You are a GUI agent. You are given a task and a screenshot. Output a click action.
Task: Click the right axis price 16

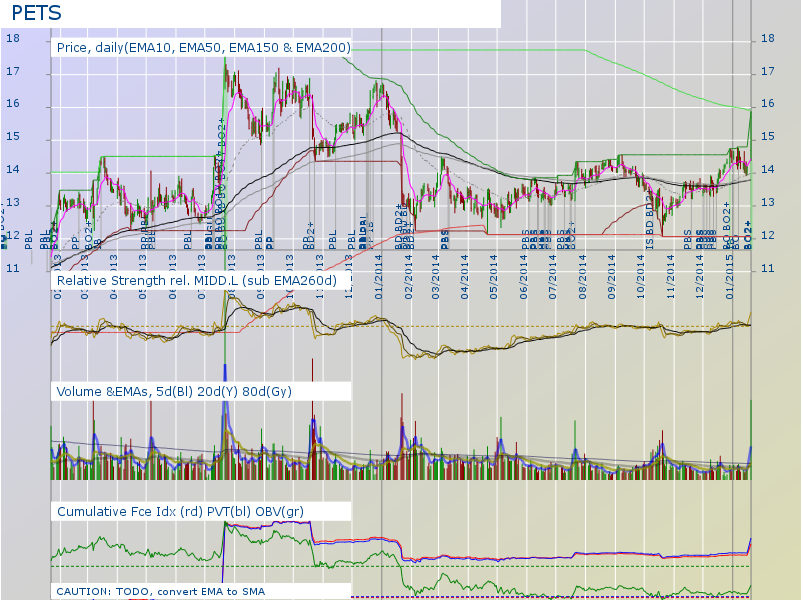(768, 103)
